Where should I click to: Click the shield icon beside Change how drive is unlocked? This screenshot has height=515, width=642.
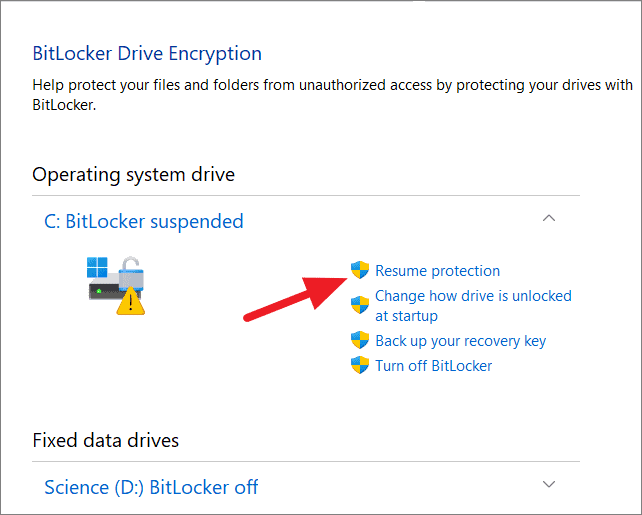pos(360,305)
